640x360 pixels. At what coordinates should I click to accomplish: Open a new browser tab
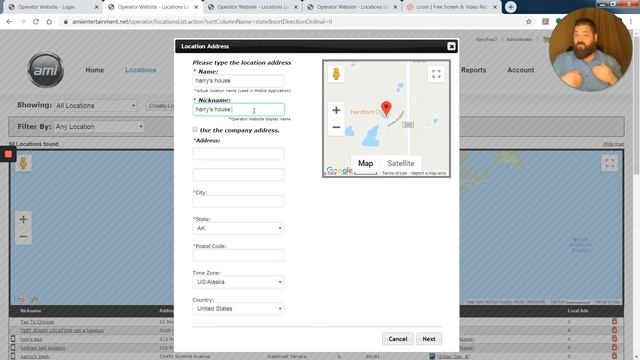point(510,7)
